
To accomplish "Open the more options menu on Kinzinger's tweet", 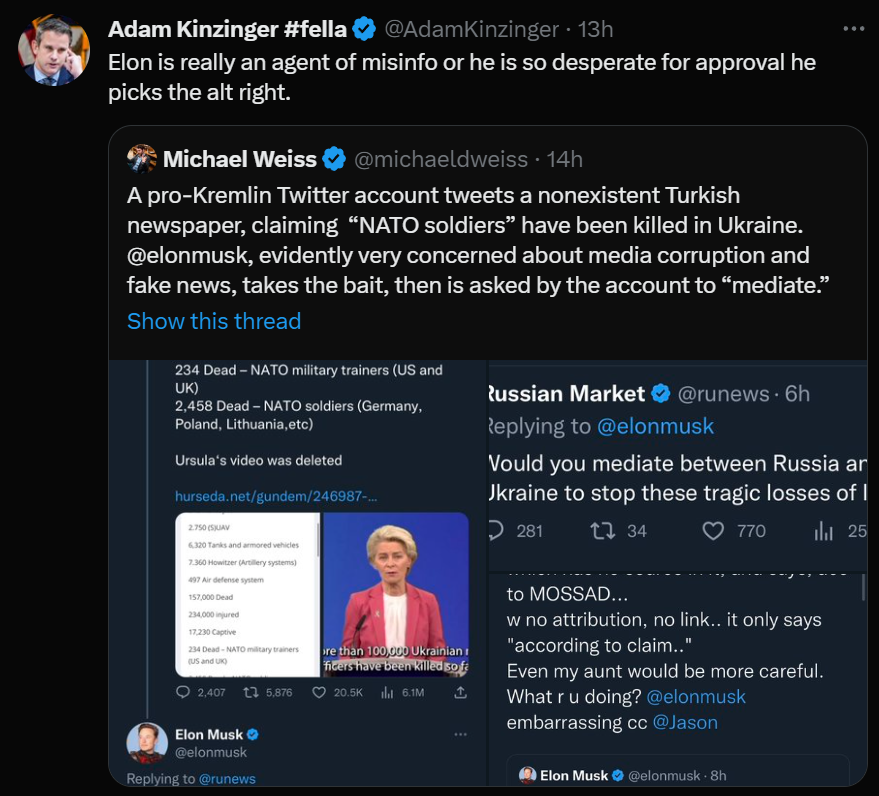I will click(x=853, y=29).
